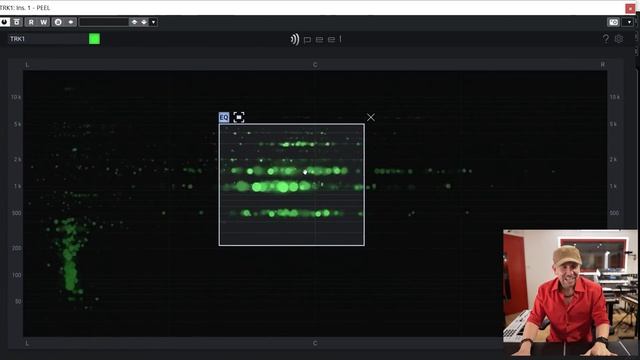640x360 pixels.
Task: Click the focus selection frame icon
Action: coord(239,118)
